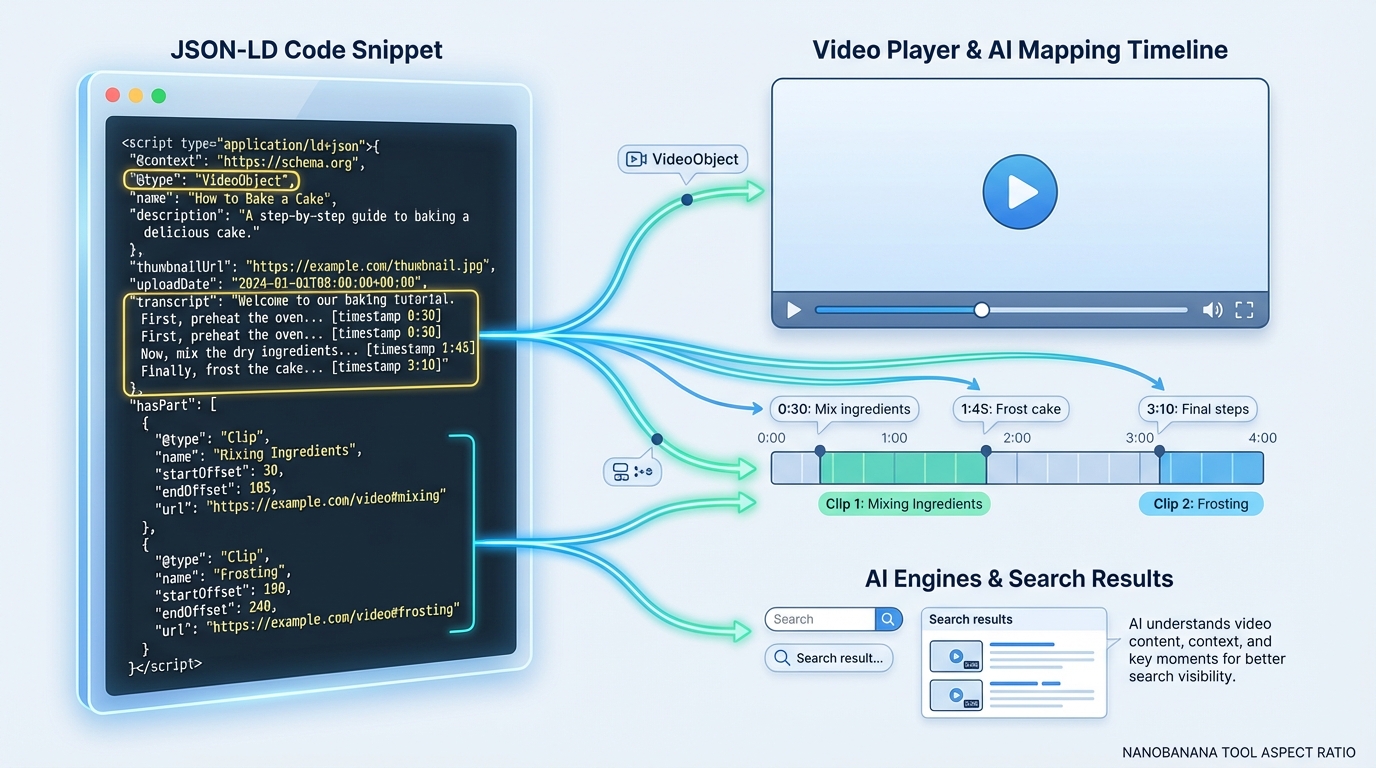This screenshot has width=1376, height=768.
Task: Select the 1:45 Frost cake marker
Action: [x=1010, y=408]
